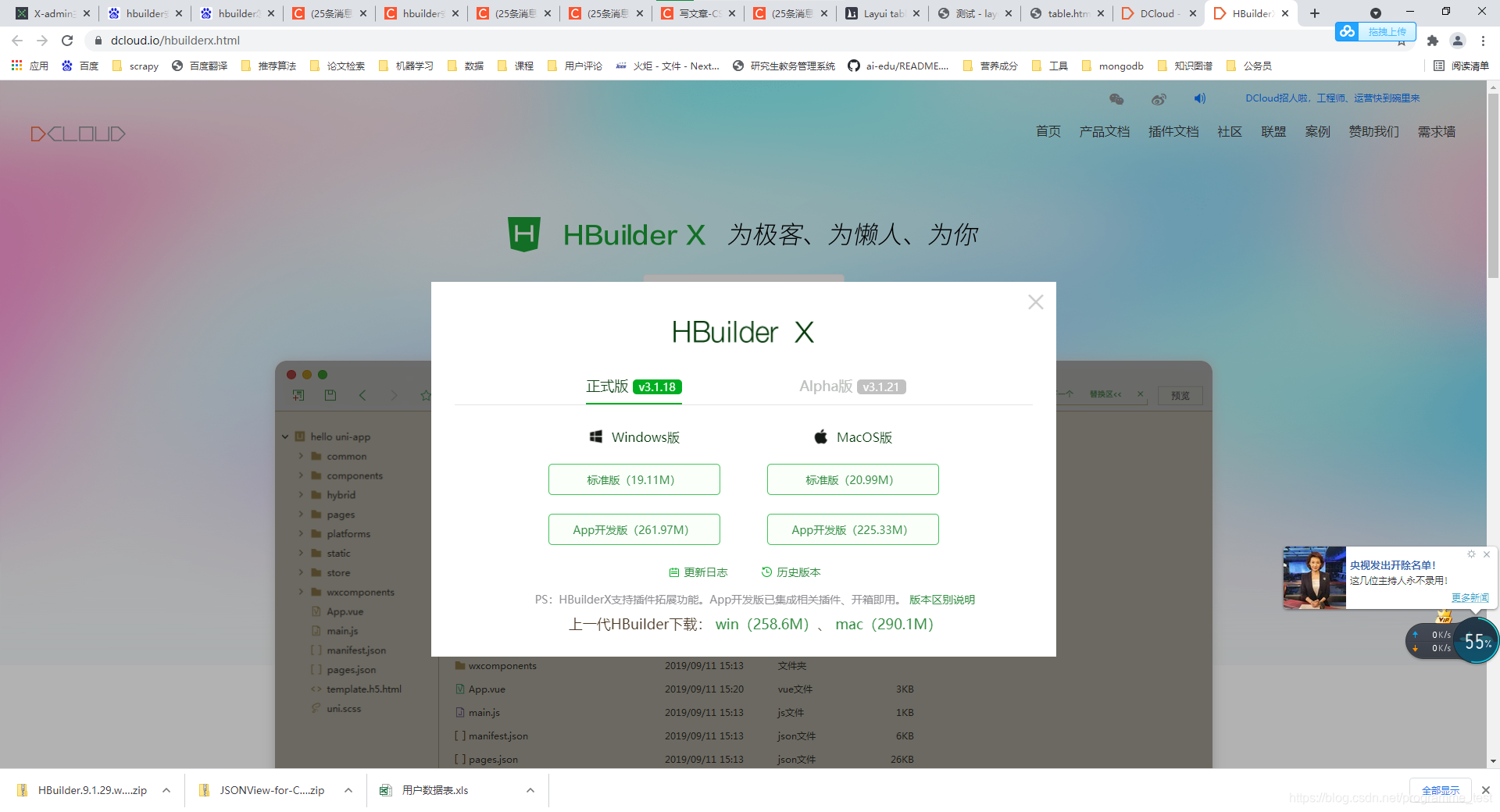The width and height of the screenshot is (1500, 812).
Task: Open the 首页 nav item
Action: click(1048, 131)
